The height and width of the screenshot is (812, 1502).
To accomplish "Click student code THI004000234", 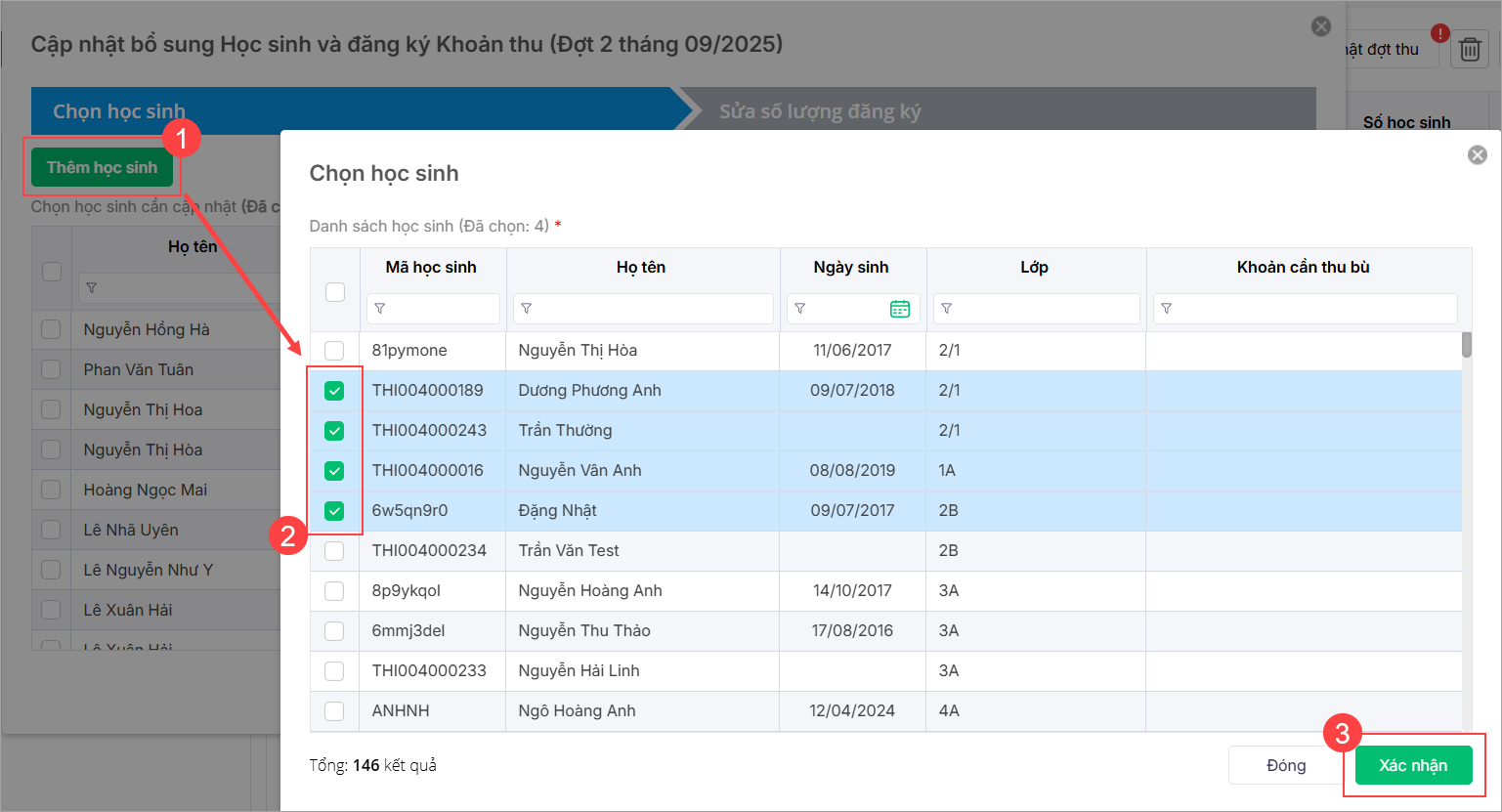I will [429, 551].
